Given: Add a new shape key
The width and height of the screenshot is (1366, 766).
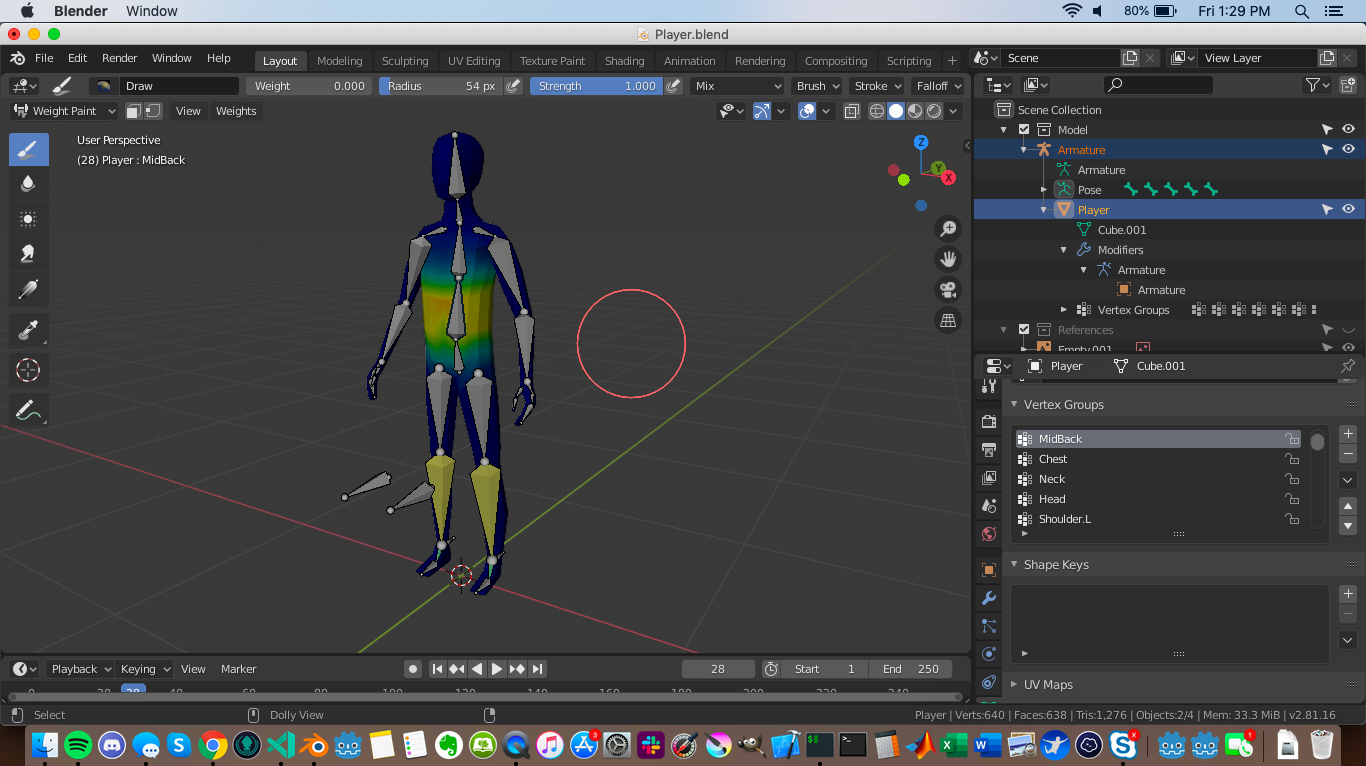Looking at the screenshot, I should pyautogui.click(x=1348, y=594).
